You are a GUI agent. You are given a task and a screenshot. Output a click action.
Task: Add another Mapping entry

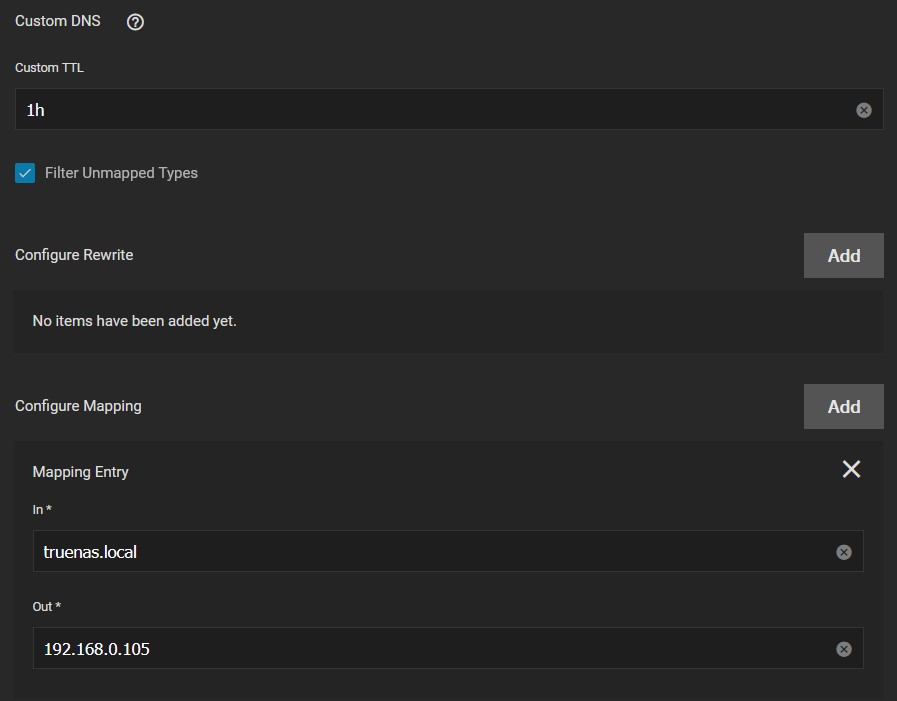pos(843,406)
